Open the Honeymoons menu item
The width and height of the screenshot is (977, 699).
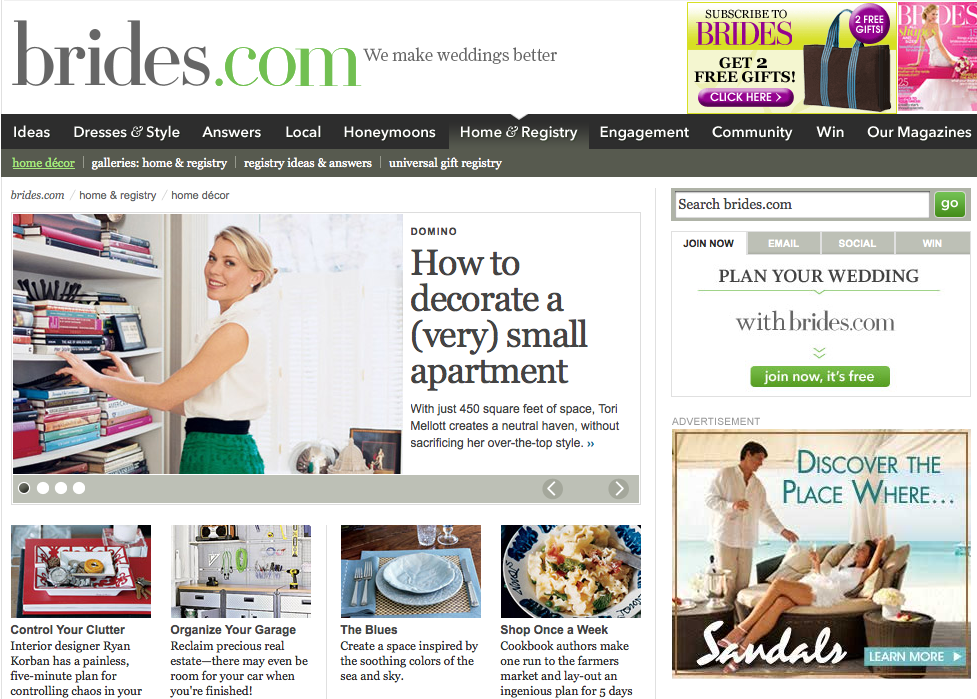pyautogui.click(x=389, y=132)
